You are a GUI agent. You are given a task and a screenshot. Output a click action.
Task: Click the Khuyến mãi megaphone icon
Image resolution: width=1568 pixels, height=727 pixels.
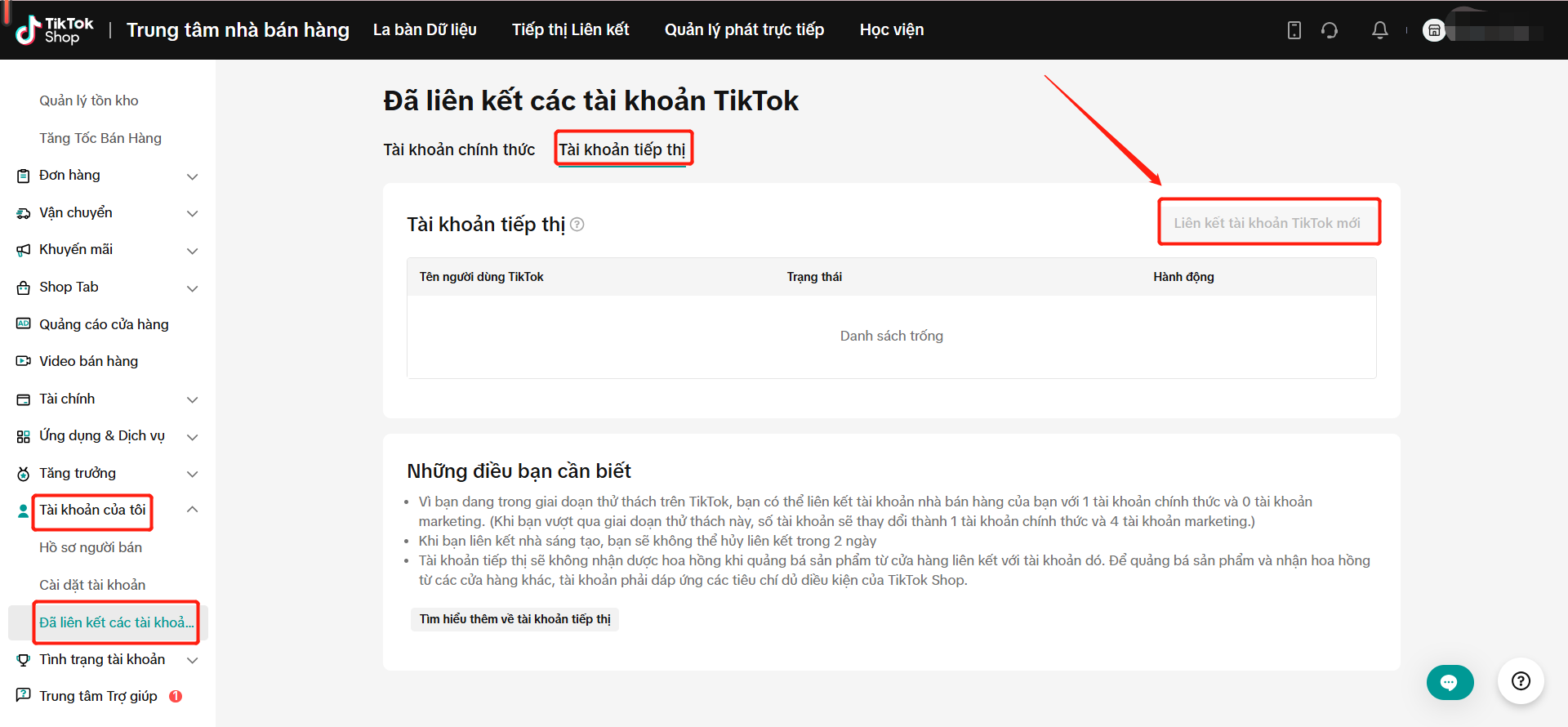tap(24, 250)
